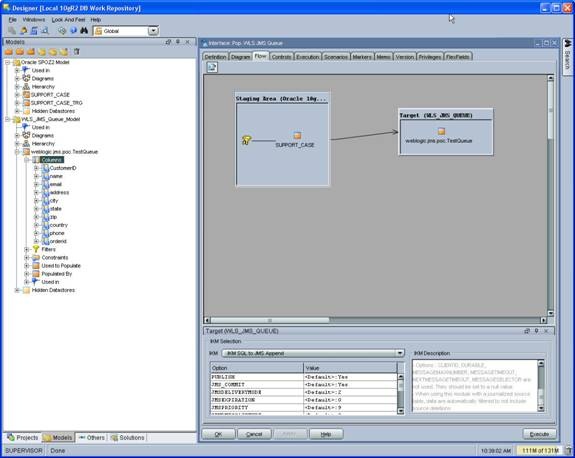The height and width of the screenshot is (458, 575).
Task: Collapse the WLS_JMS_Queue_Model node
Action: point(7,119)
